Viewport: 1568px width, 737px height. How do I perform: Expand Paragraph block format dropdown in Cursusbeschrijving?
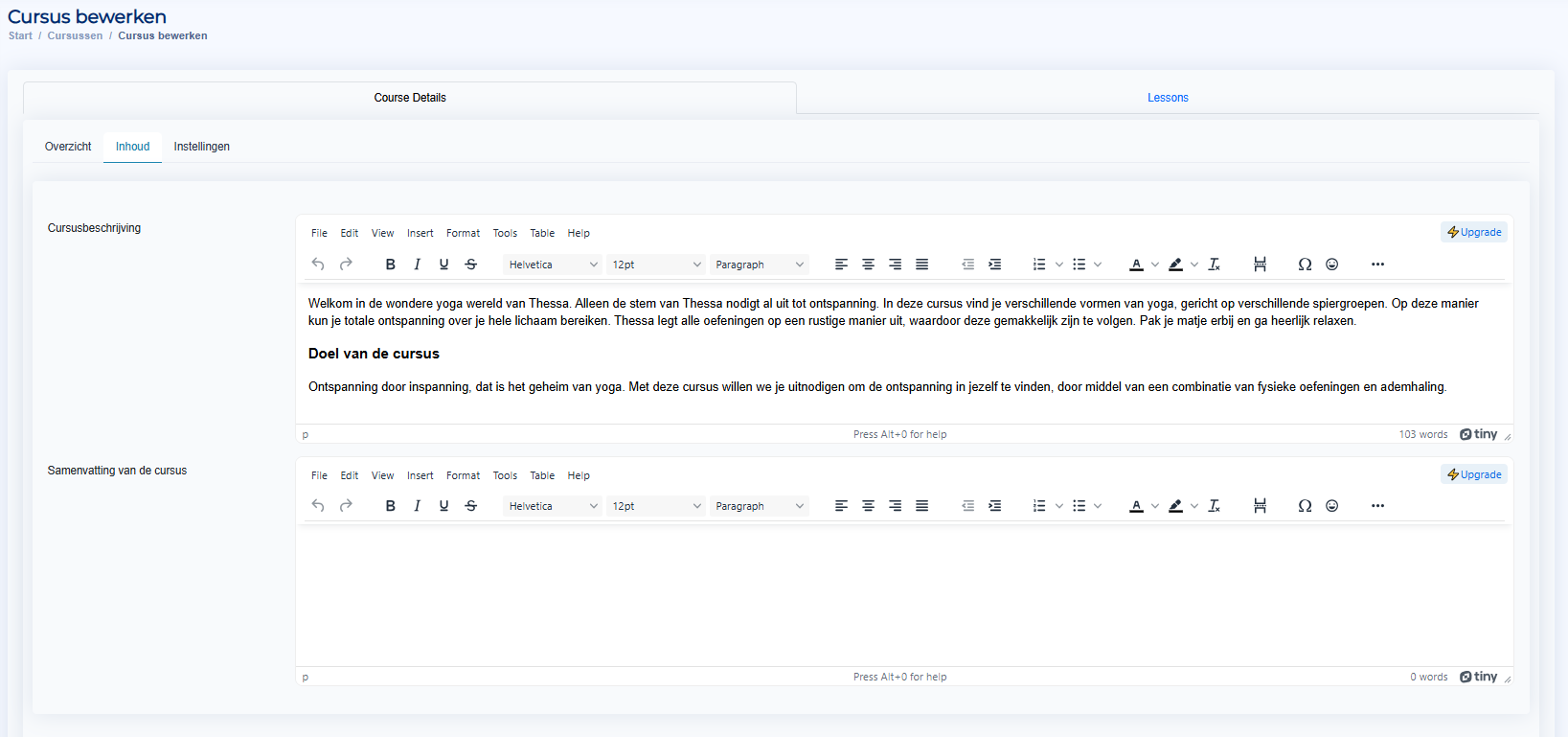pyautogui.click(x=760, y=265)
